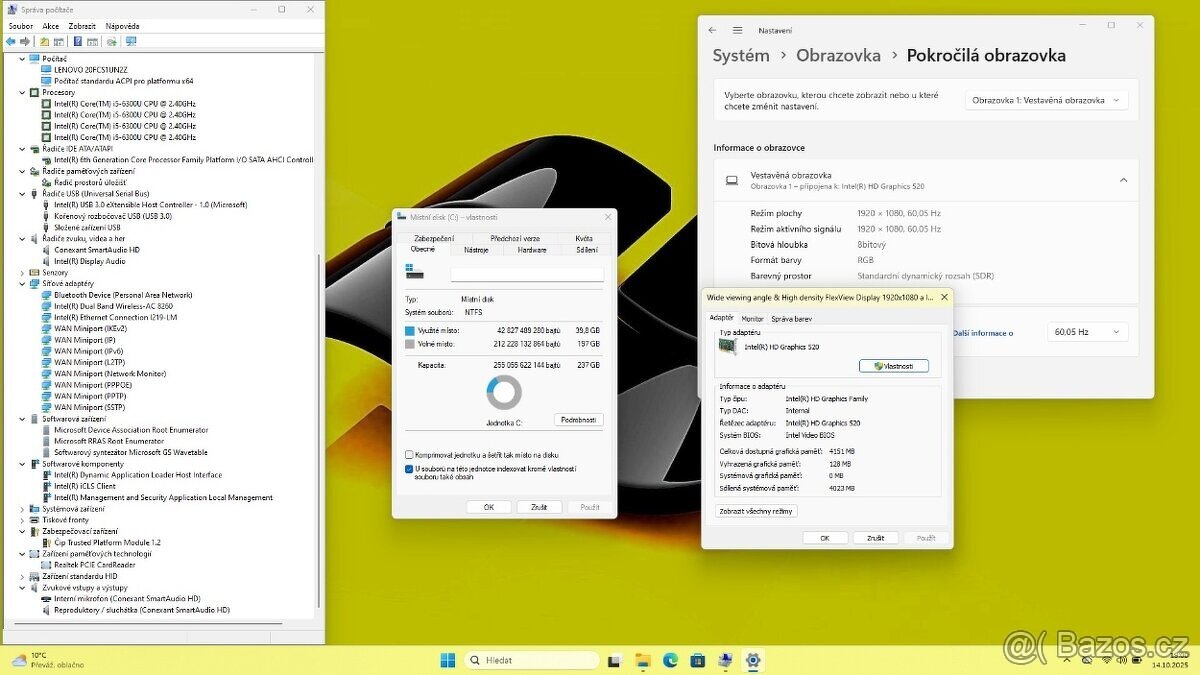The width and height of the screenshot is (1200, 675).
Task: Click the Vlastnosti button for the adapter
Action: [x=894, y=365]
